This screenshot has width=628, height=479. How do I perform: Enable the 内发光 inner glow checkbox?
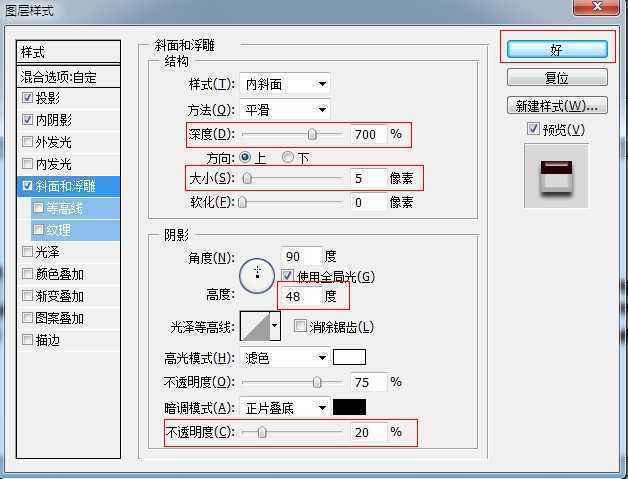(27, 163)
